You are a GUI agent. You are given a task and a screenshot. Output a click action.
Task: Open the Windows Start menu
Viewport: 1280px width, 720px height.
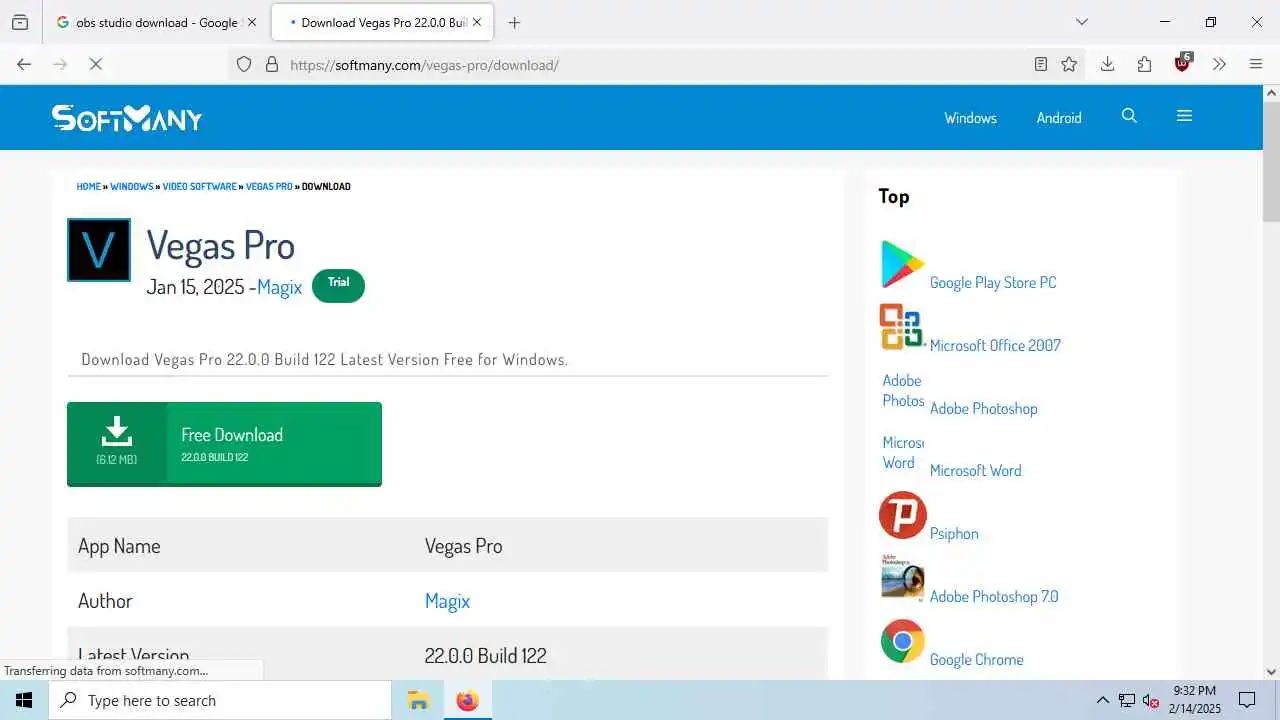[x=24, y=700]
